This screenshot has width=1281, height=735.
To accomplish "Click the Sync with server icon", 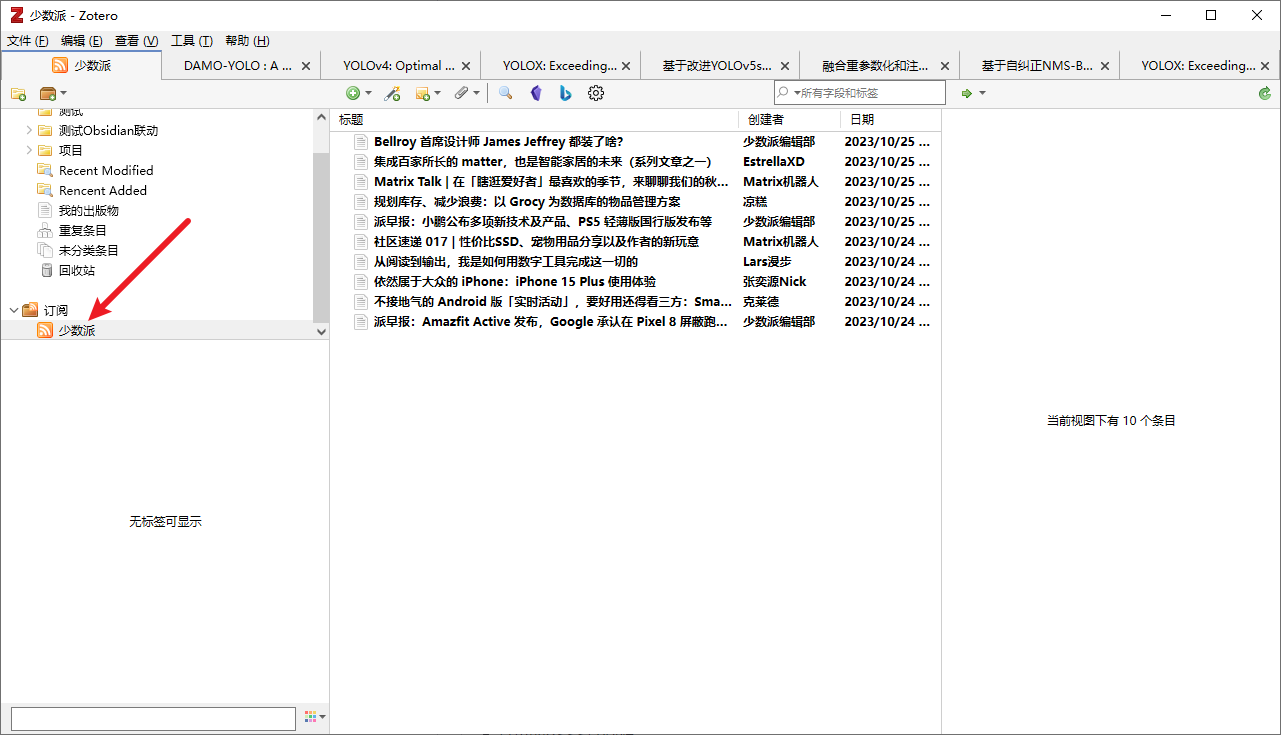I will pyautogui.click(x=1265, y=93).
